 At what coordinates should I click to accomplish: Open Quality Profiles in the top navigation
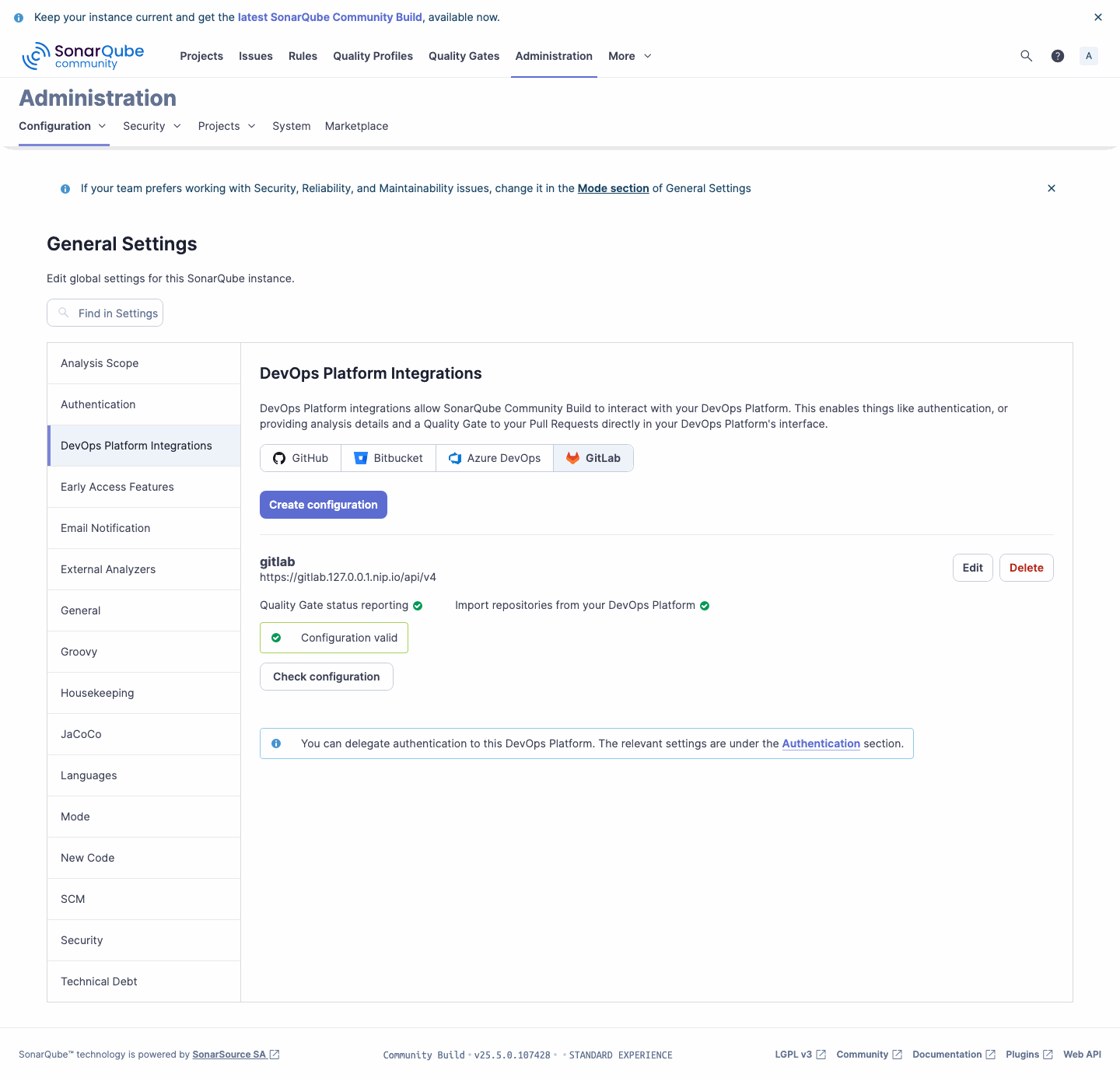(x=373, y=56)
